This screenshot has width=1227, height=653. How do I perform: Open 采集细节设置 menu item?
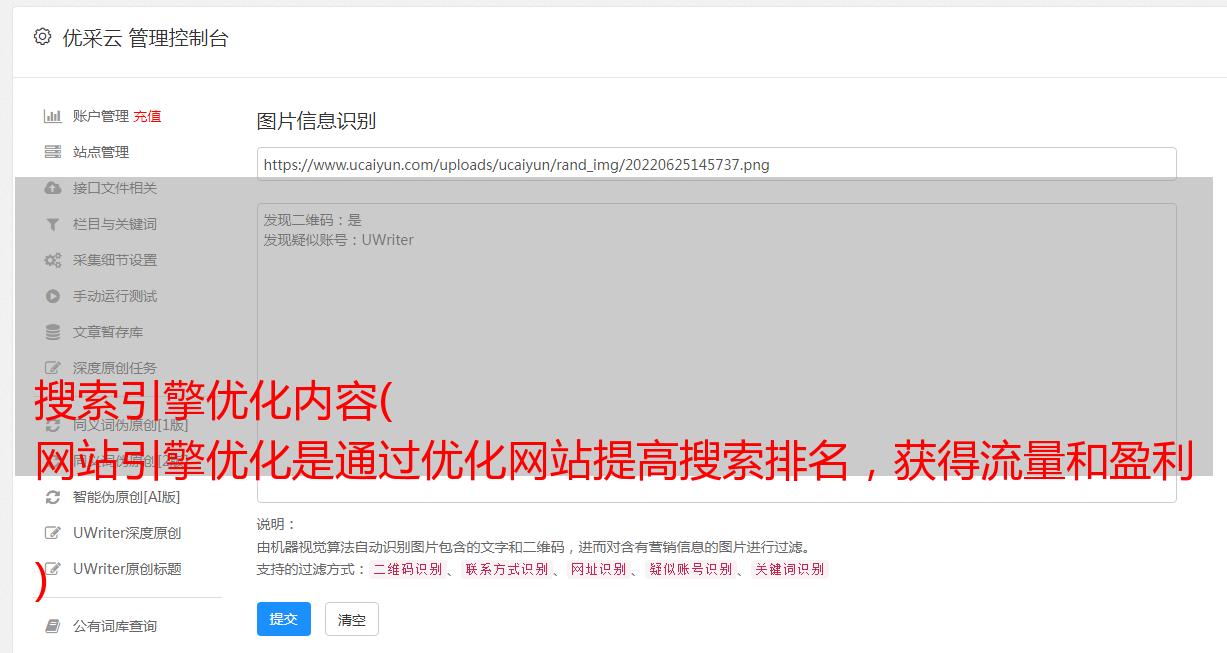[115, 260]
